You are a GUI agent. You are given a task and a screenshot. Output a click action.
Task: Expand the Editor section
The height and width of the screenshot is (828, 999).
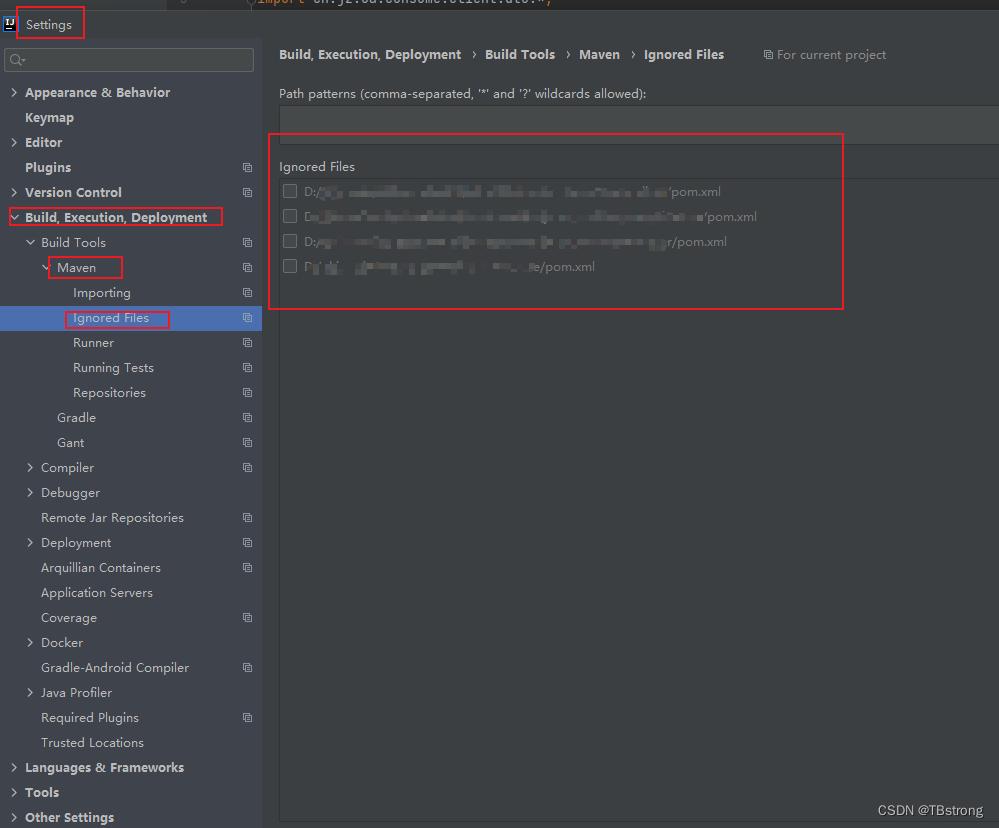point(14,143)
